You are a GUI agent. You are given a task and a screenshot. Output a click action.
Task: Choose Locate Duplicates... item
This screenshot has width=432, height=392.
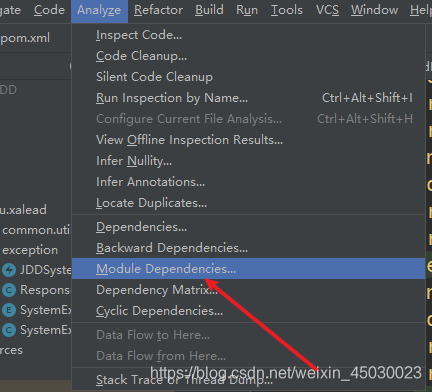coord(248,203)
